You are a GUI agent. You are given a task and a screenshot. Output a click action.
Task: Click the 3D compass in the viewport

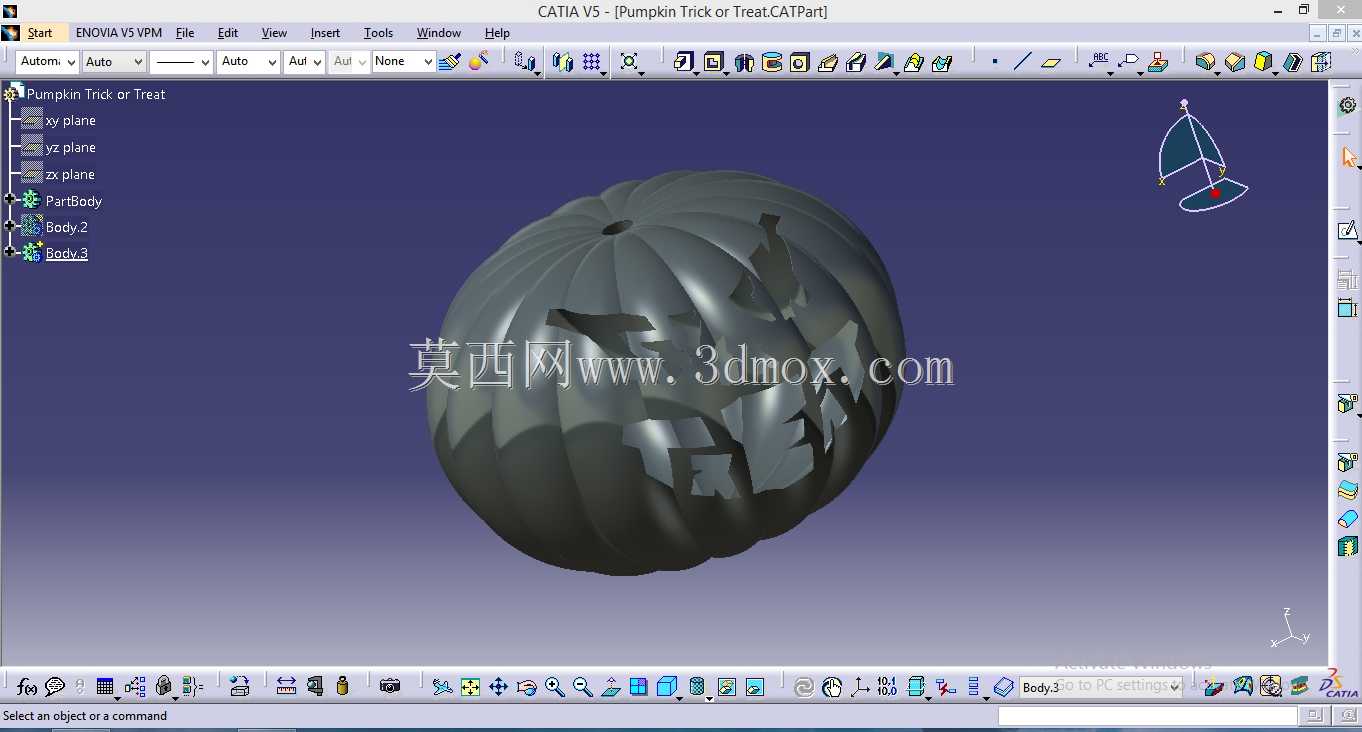pyautogui.click(x=1203, y=155)
